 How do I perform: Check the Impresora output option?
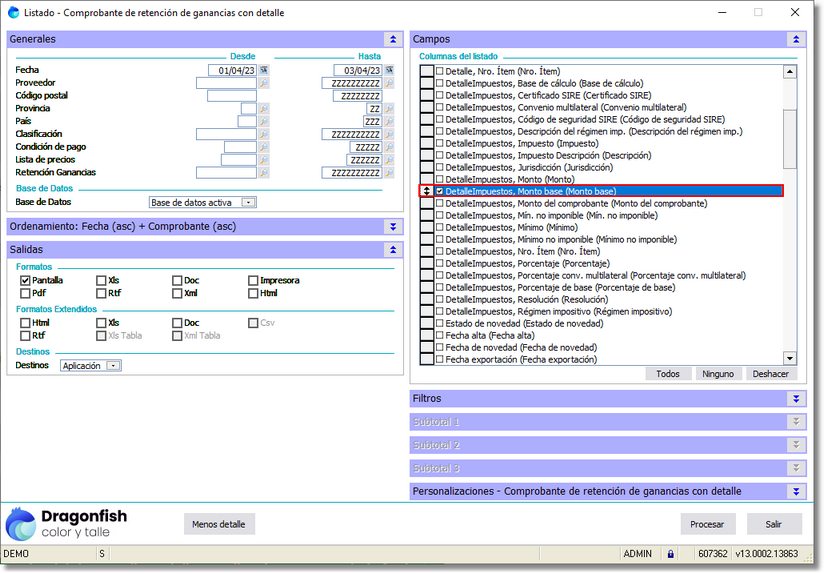[x=253, y=281]
